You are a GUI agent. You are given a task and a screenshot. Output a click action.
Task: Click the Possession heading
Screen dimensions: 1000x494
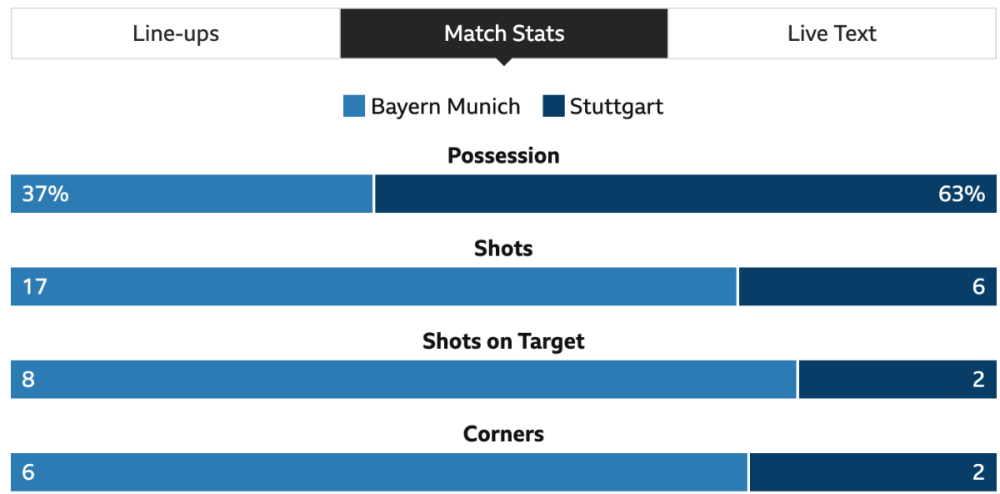(x=503, y=156)
